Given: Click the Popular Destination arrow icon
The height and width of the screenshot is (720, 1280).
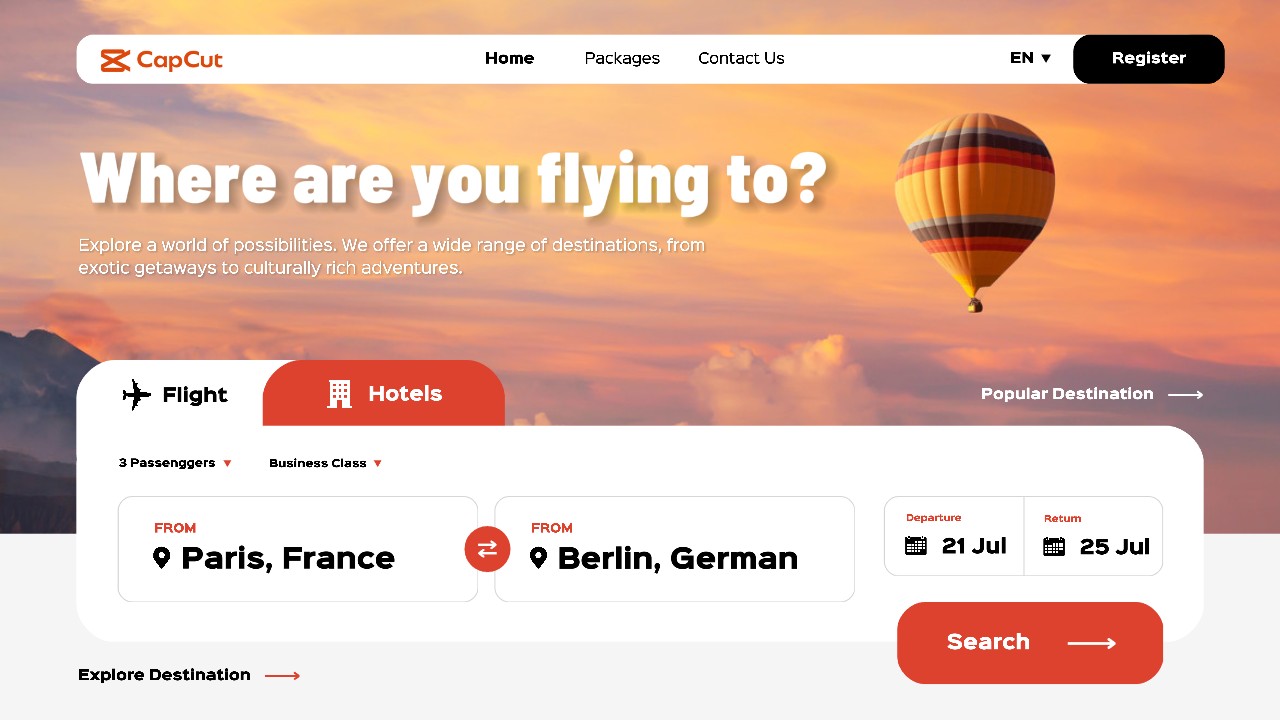Looking at the screenshot, I should pos(1185,395).
